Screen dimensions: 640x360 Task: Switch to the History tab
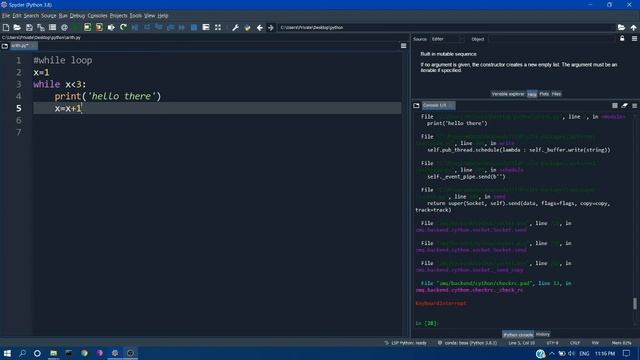click(543, 334)
